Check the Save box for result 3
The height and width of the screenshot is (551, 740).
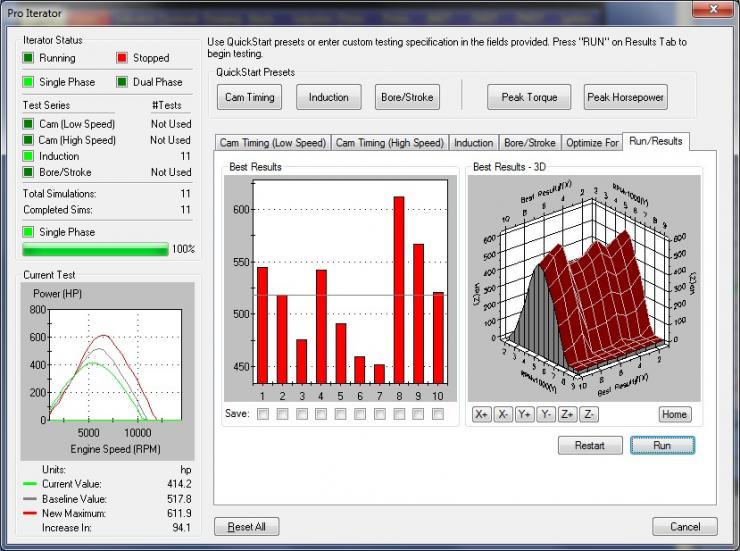pyautogui.click(x=302, y=414)
